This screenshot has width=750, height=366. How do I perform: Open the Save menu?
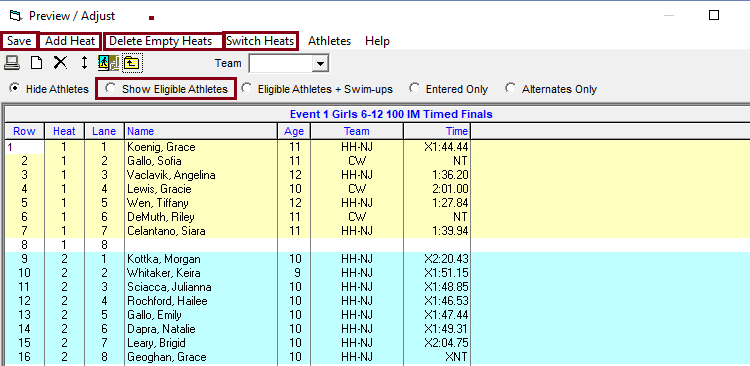click(19, 41)
